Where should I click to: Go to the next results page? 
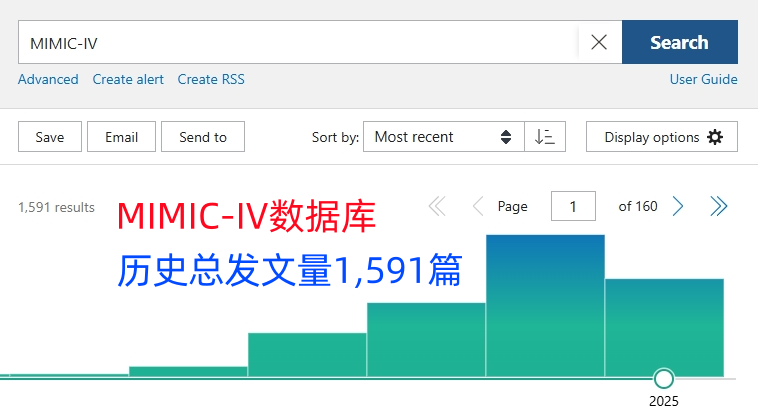[x=678, y=206]
